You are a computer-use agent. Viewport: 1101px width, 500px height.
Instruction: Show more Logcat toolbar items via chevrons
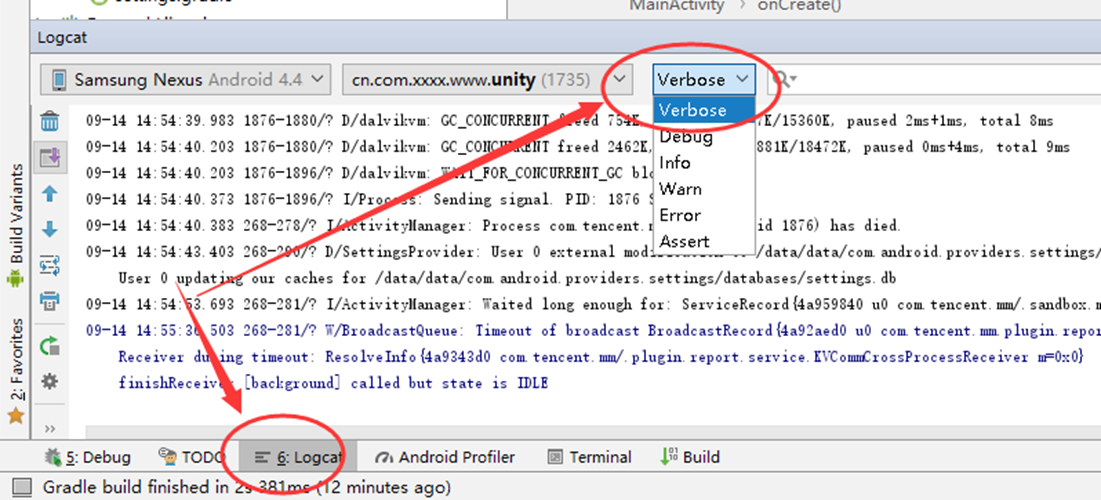pos(50,428)
